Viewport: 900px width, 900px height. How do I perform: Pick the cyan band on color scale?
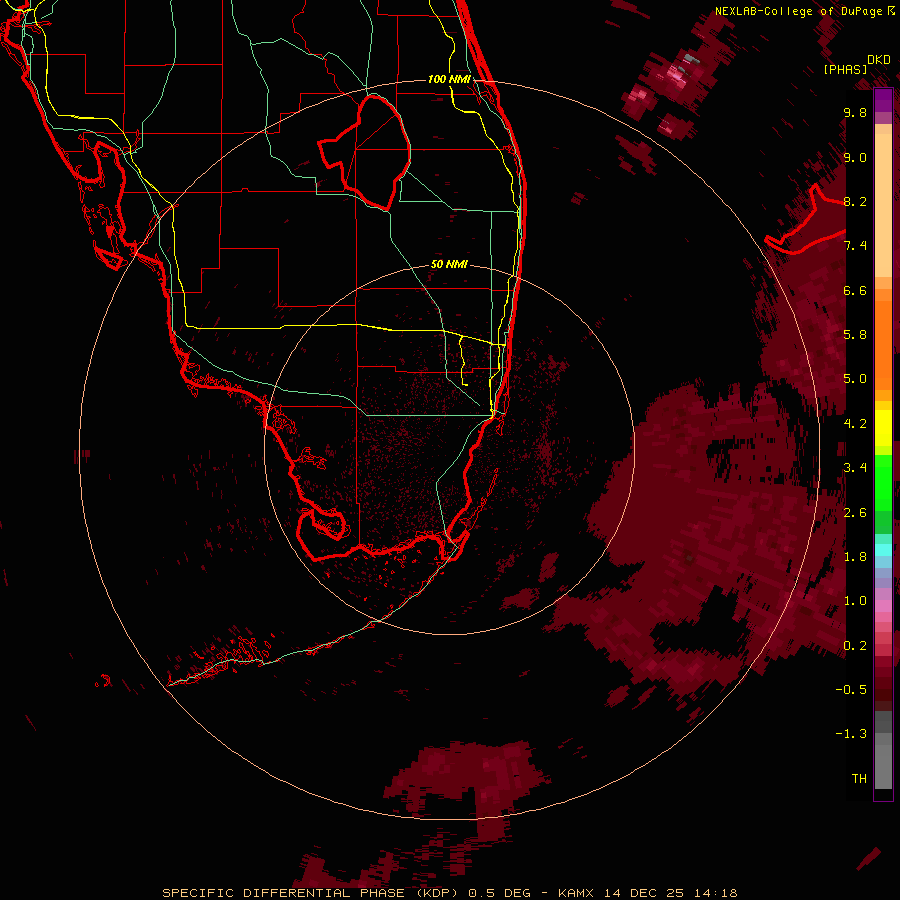883,549
